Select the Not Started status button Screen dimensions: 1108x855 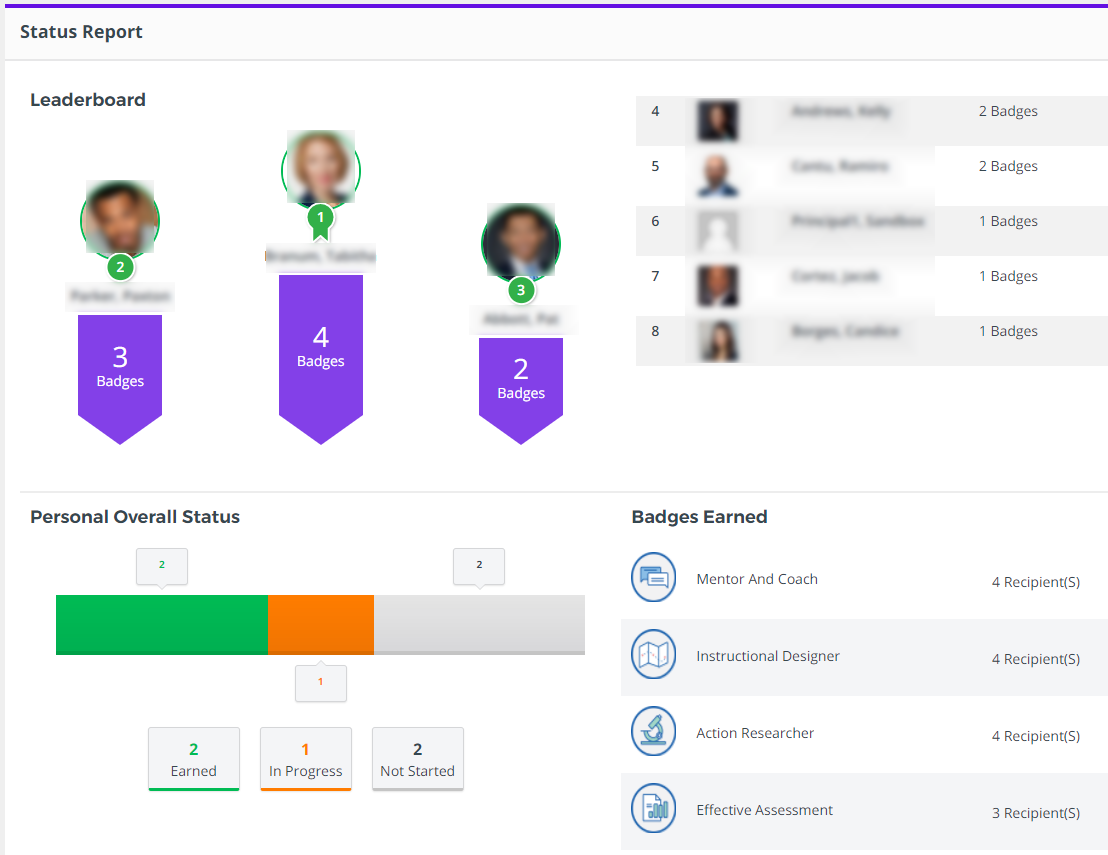pos(417,759)
